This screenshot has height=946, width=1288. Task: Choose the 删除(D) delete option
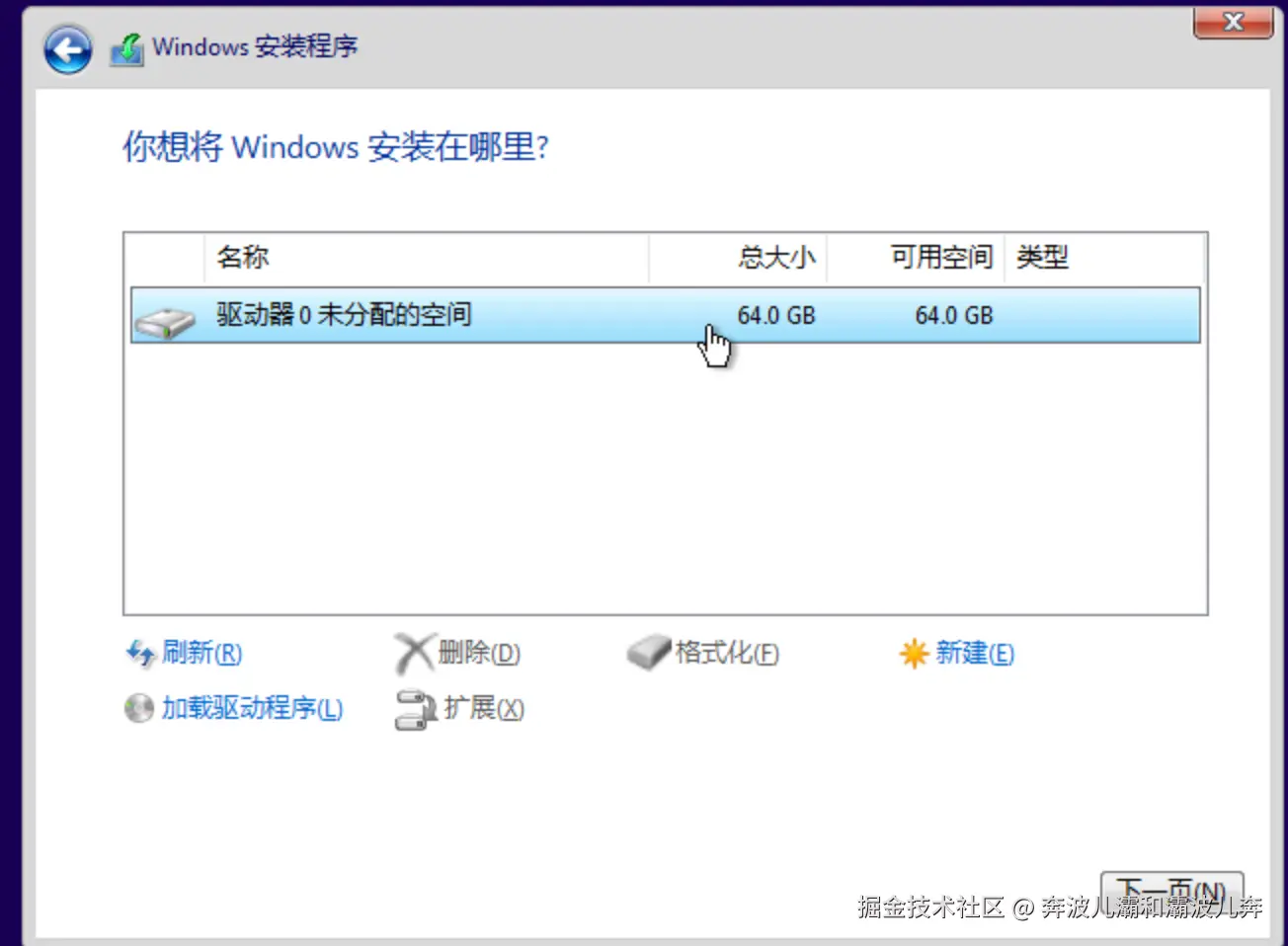[x=479, y=653]
